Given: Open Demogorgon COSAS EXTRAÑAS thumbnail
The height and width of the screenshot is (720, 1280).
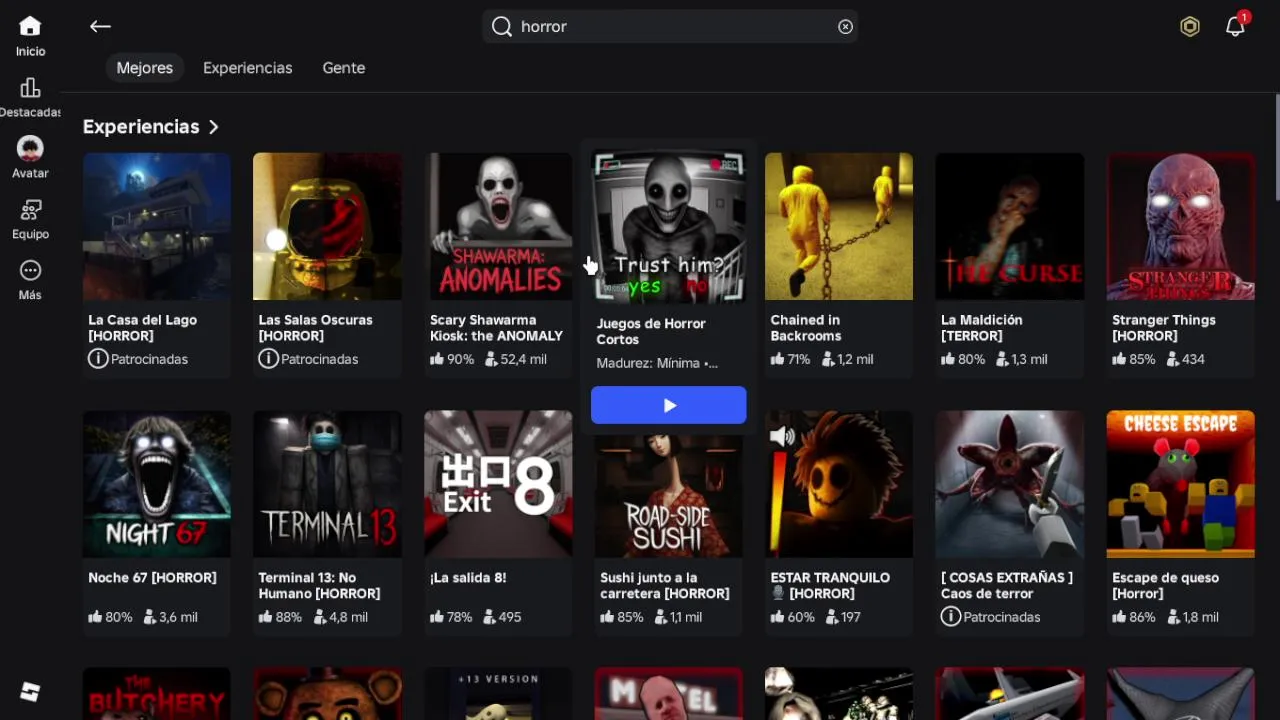Looking at the screenshot, I should (1009, 484).
